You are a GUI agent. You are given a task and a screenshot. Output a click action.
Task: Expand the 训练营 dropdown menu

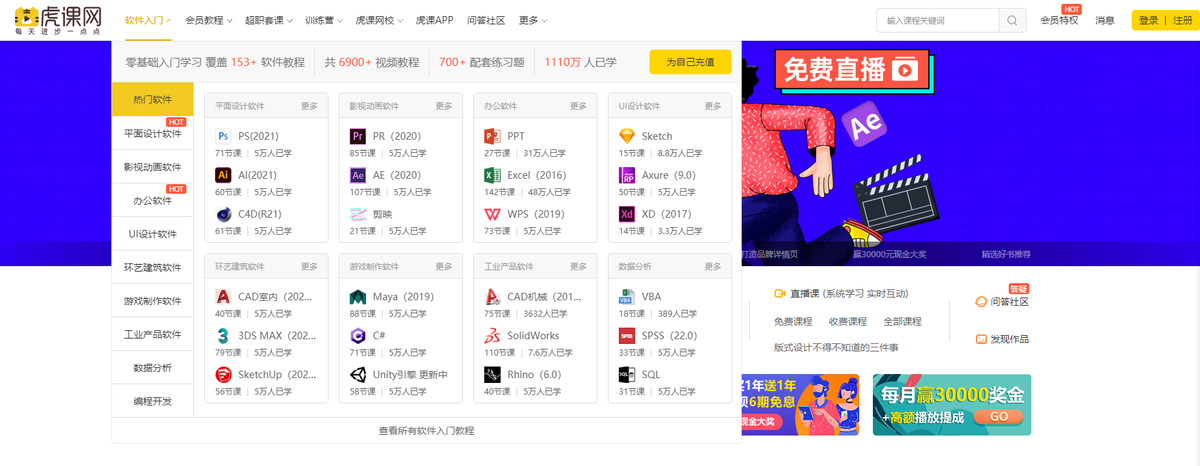325,20
